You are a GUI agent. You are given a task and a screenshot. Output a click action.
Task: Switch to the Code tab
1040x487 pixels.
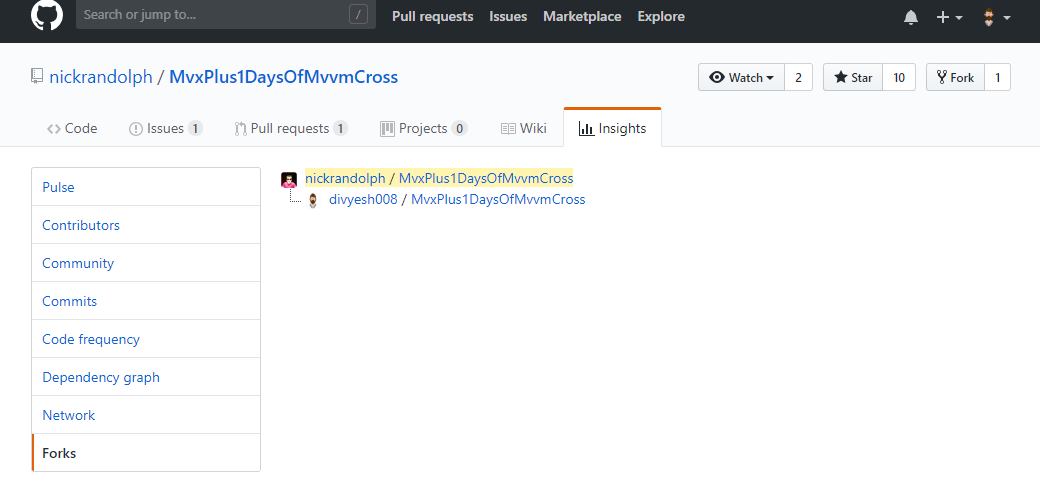72,128
